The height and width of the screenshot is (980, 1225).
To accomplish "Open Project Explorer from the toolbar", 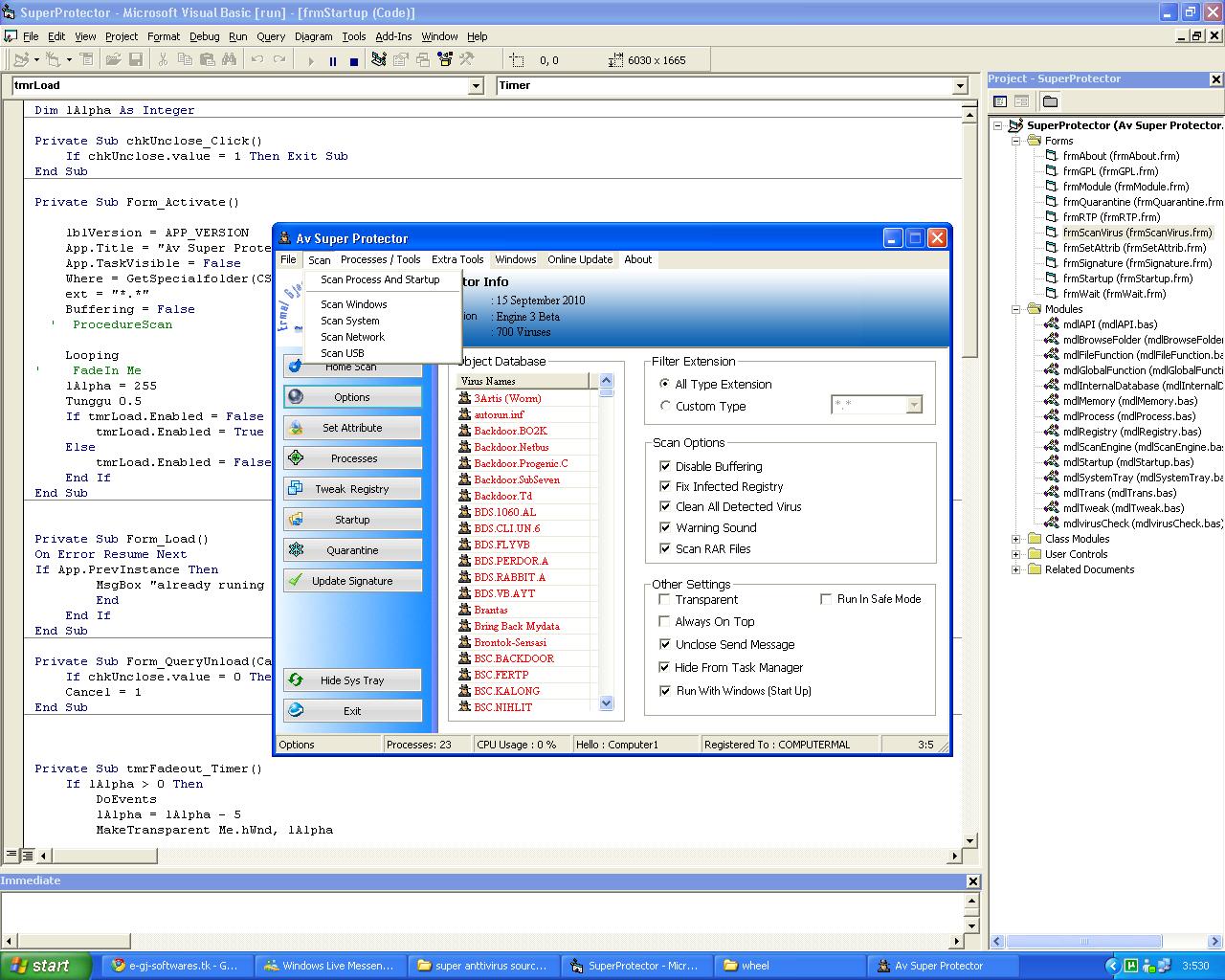I will (378, 60).
